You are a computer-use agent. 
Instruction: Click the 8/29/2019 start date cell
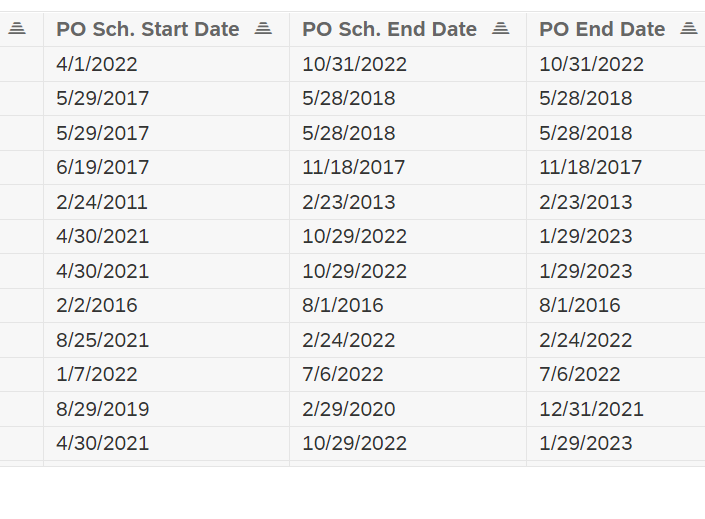pyautogui.click(x=103, y=409)
